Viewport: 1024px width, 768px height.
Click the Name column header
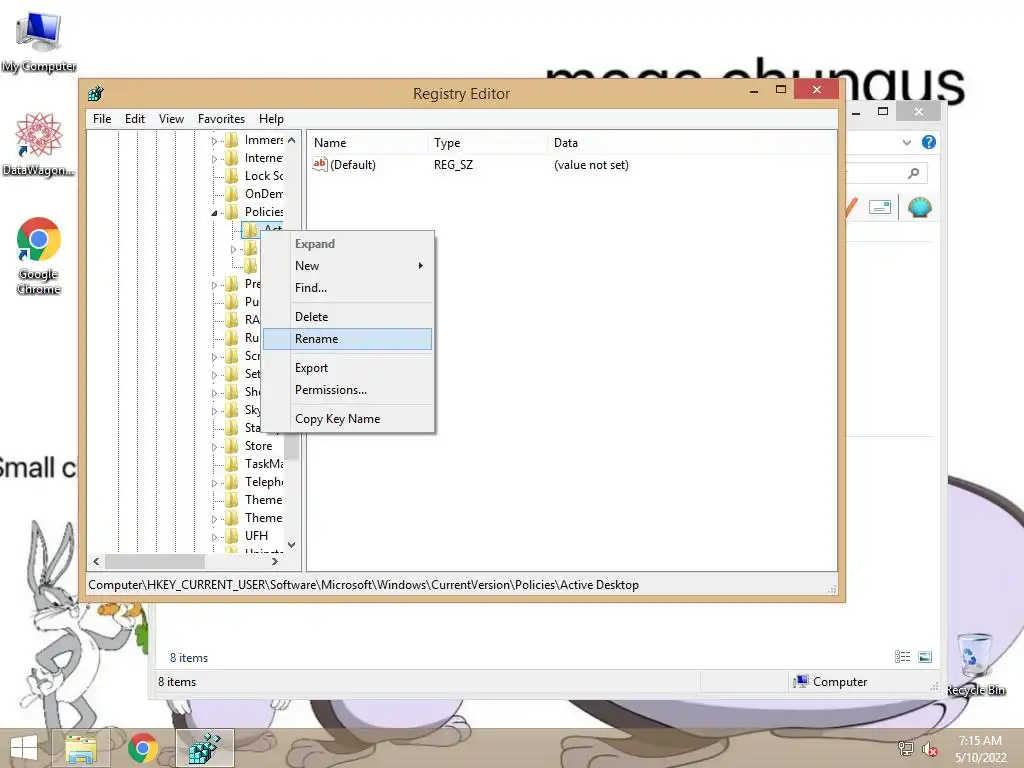point(368,142)
